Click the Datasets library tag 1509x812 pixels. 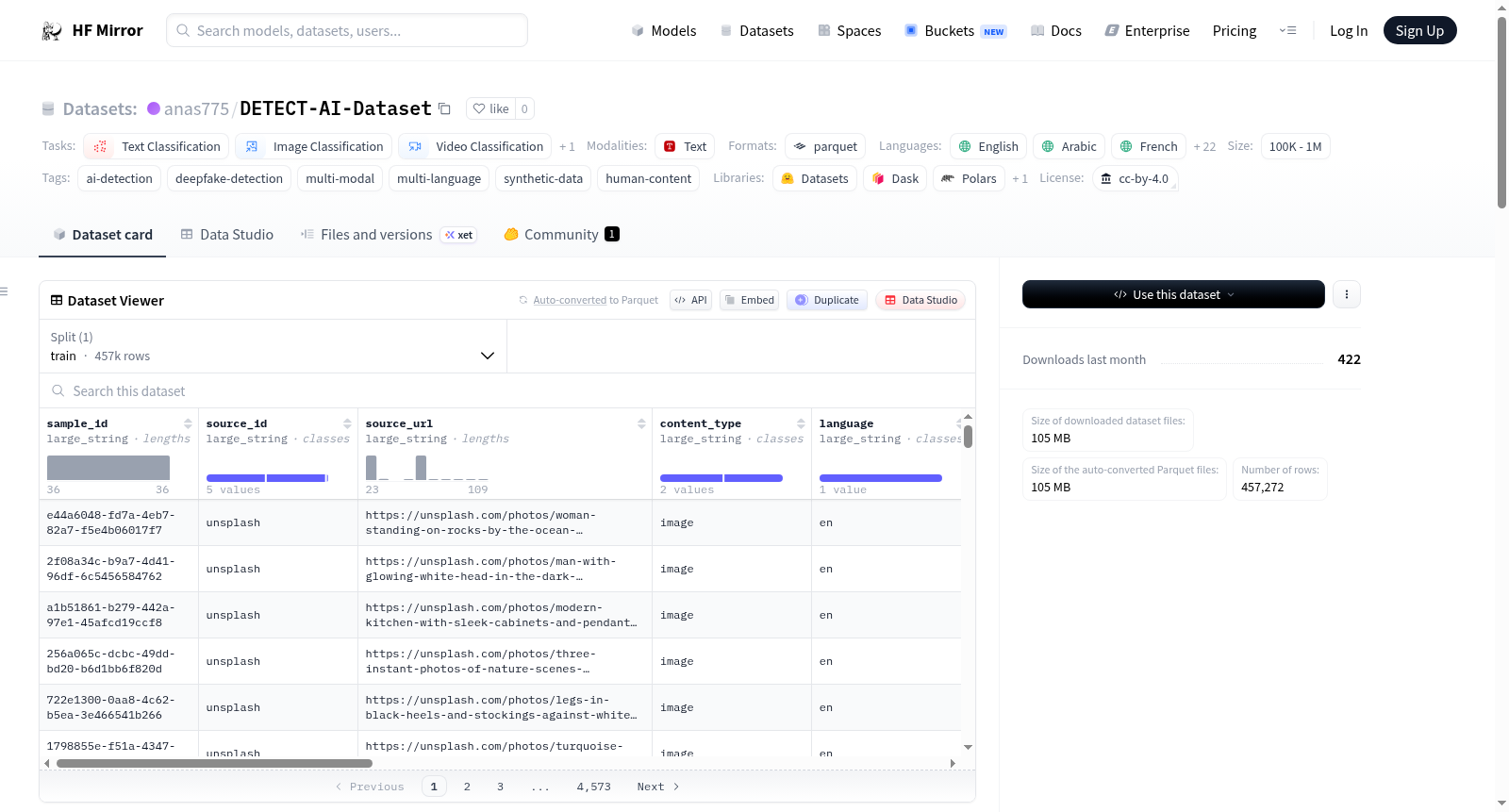click(x=815, y=178)
